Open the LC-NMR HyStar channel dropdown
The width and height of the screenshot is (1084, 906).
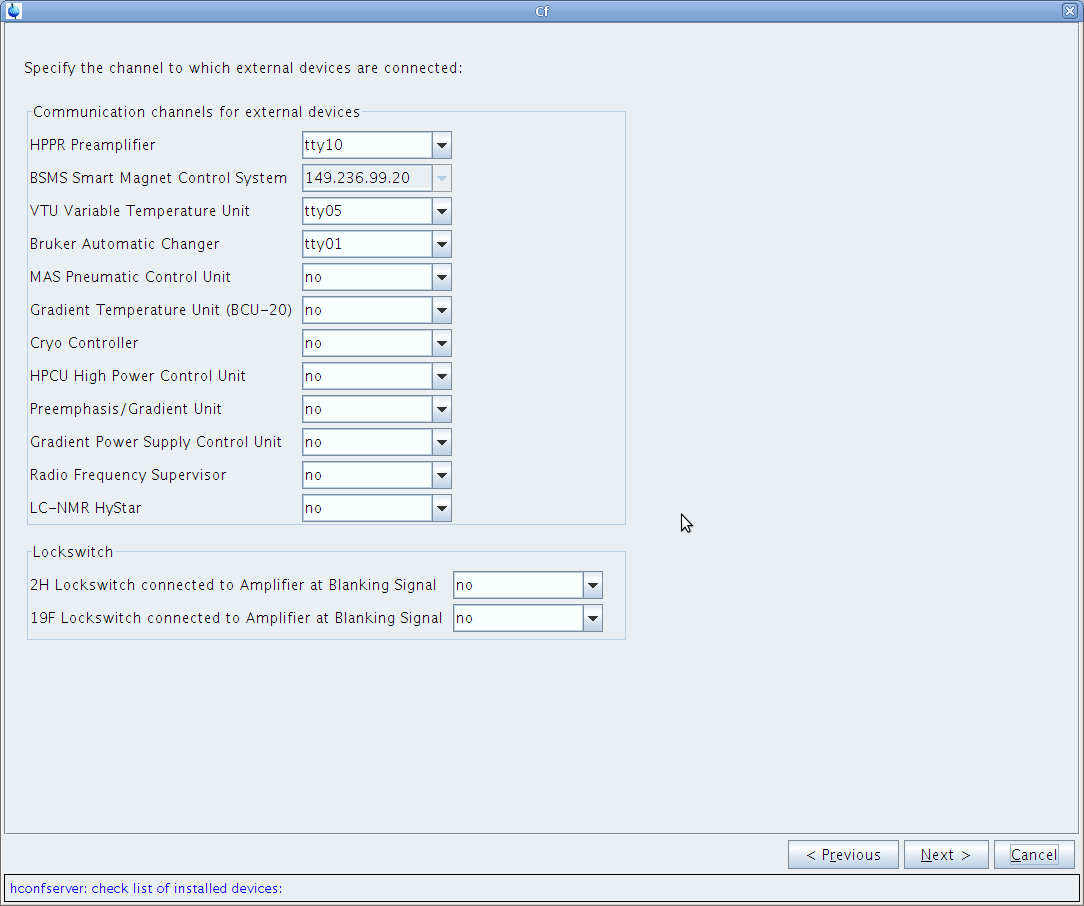442,508
